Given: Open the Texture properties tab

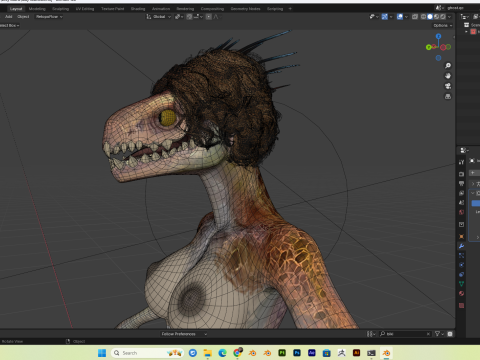Looking at the screenshot, I should point(461,305).
